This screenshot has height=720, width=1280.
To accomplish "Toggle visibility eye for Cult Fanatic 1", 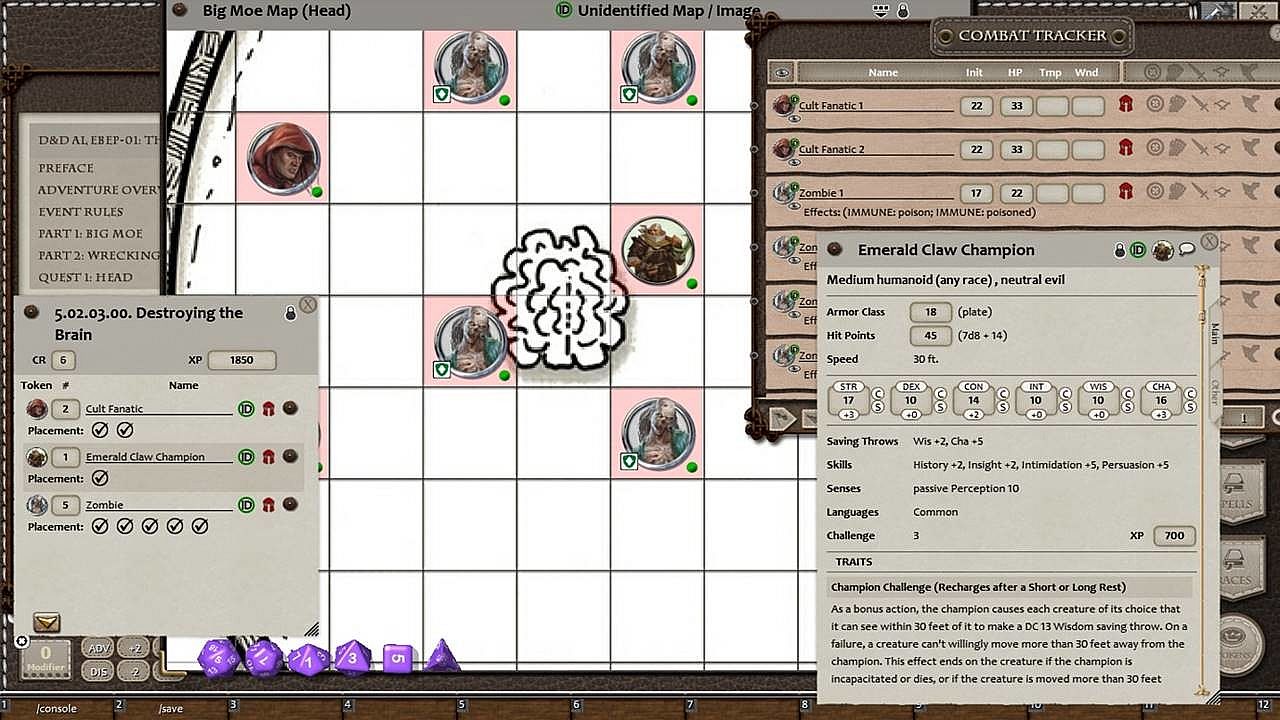I will [794, 118].
